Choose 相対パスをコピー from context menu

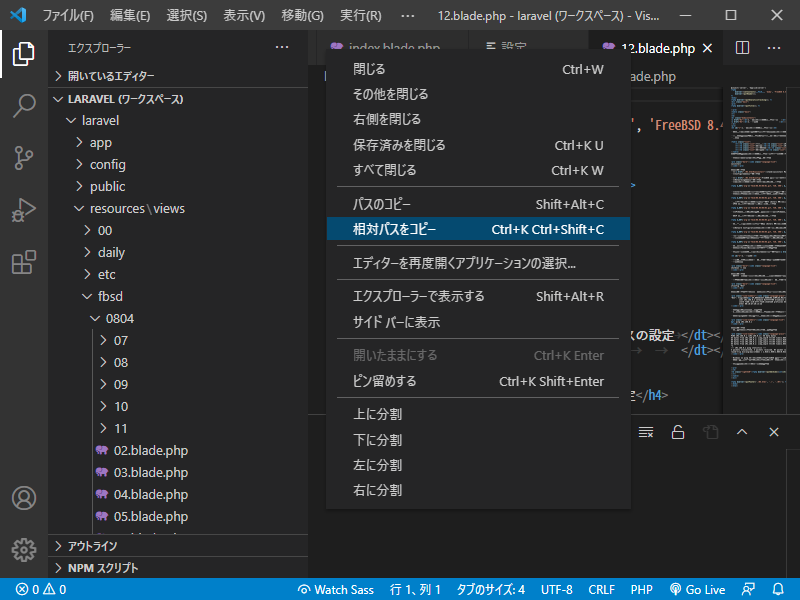point(394,229)
